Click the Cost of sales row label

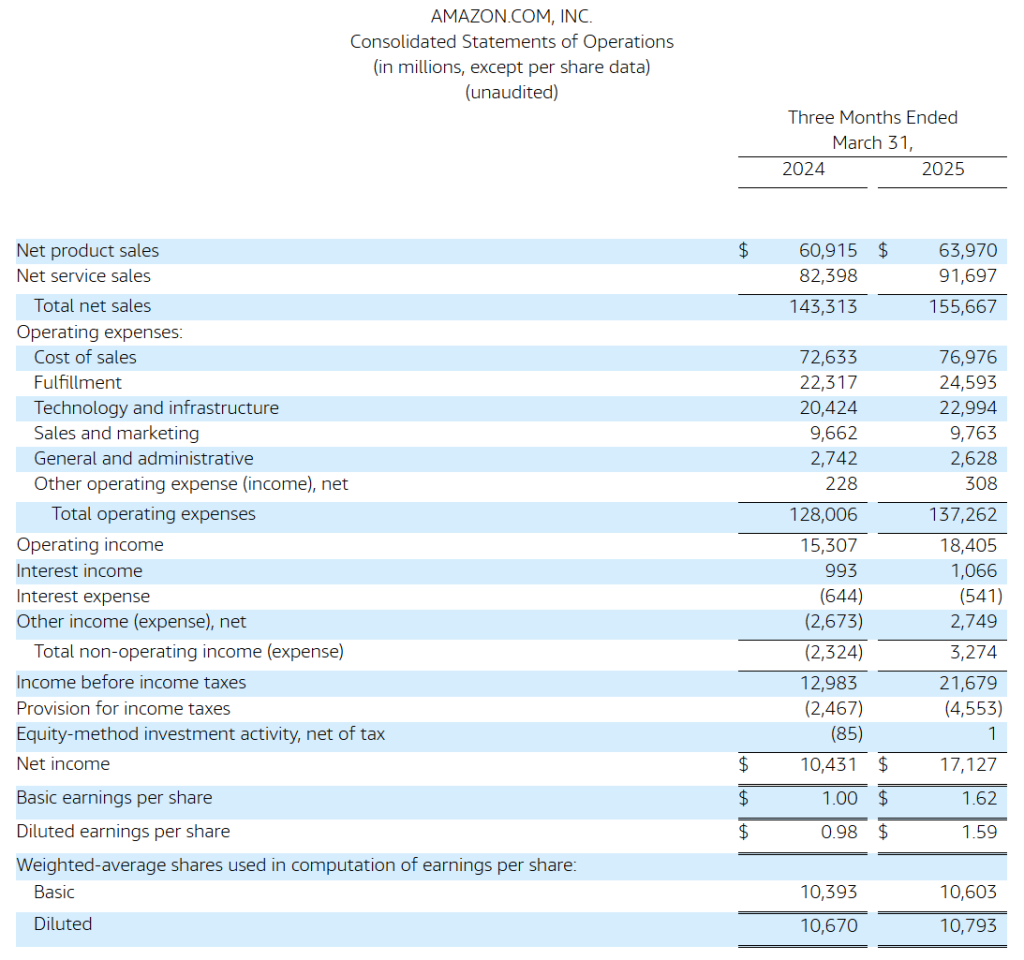pos(85,357)
